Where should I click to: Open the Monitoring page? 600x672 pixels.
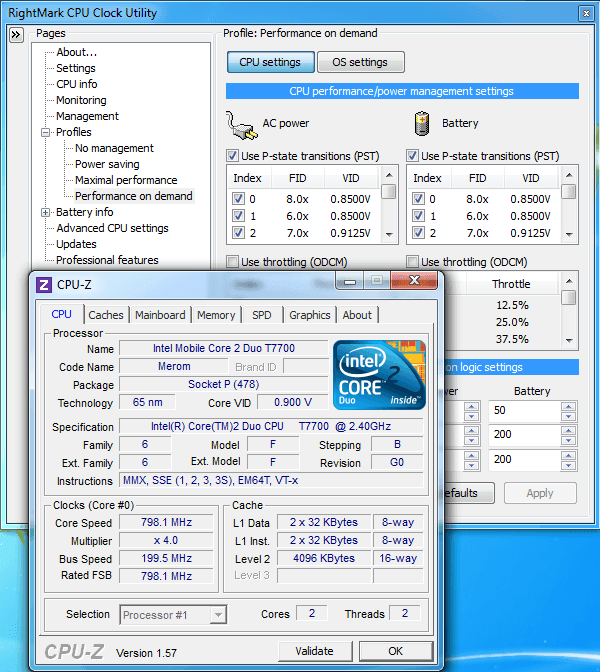81,100
